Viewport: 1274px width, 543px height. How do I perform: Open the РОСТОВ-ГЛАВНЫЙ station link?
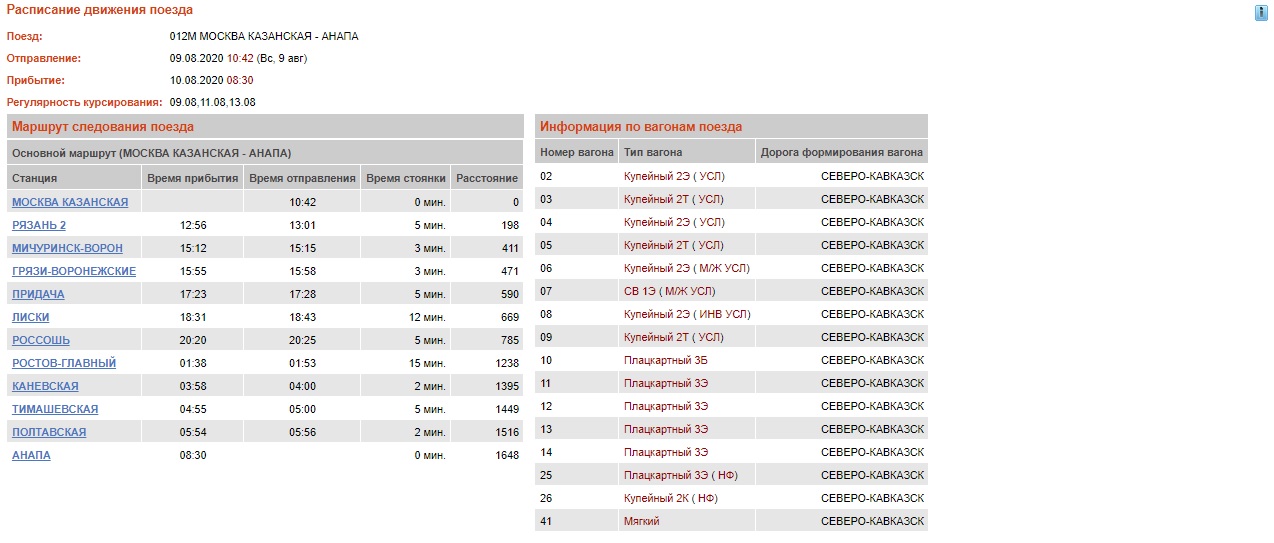tap(64, 363)
